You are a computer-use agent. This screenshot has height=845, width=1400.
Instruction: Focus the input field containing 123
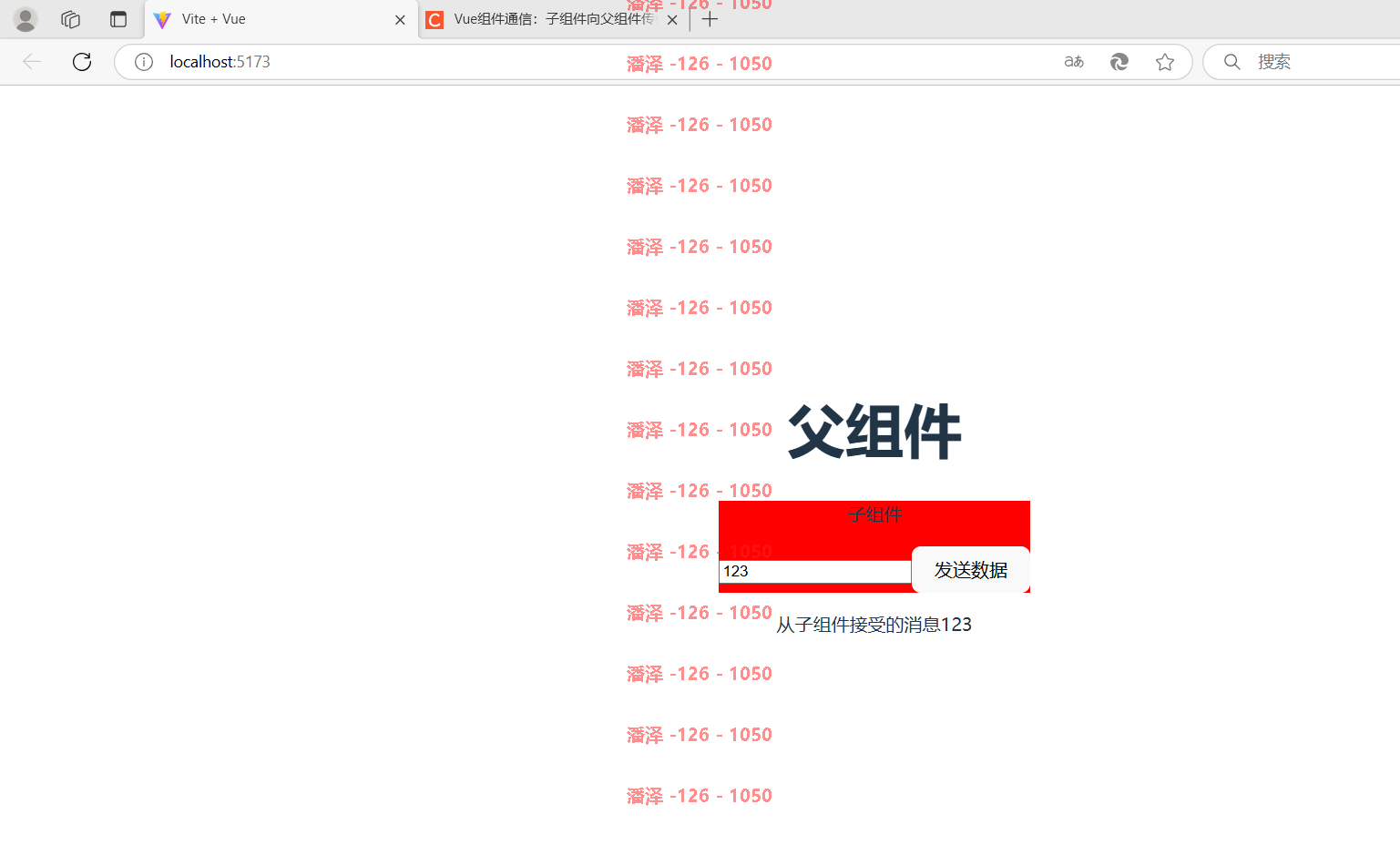point(815,571)
